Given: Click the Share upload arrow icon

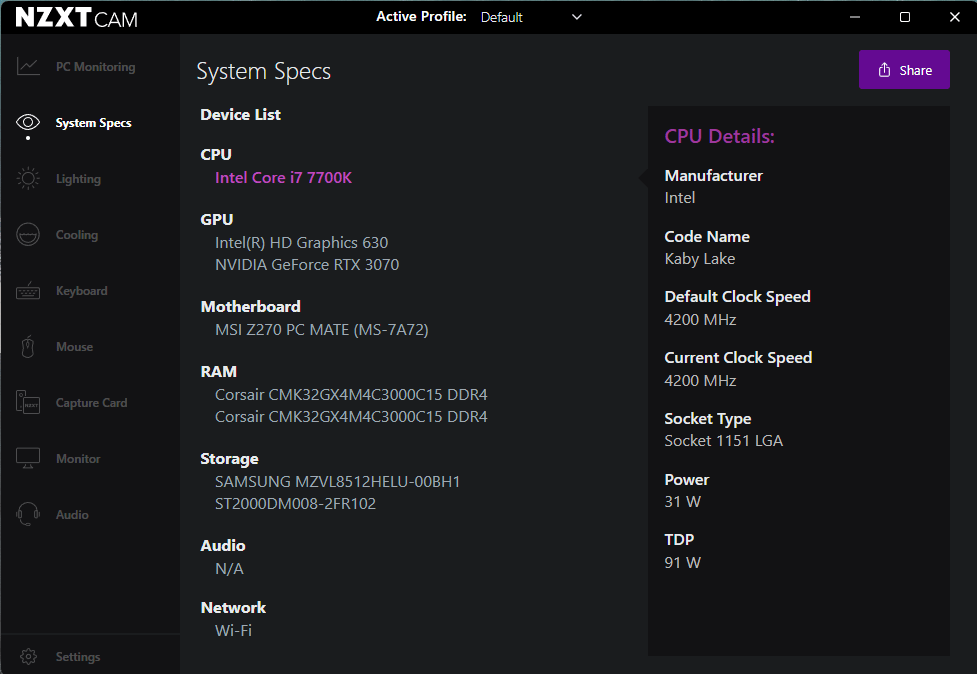Looking at the screenshot, I should click(x=884, y=70).
